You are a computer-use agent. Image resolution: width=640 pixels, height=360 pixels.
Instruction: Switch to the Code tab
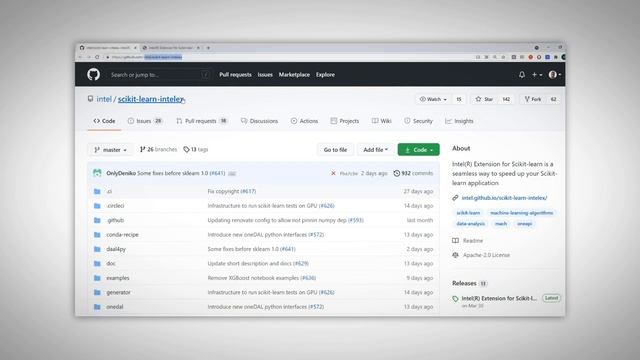(x=104, y=121)
